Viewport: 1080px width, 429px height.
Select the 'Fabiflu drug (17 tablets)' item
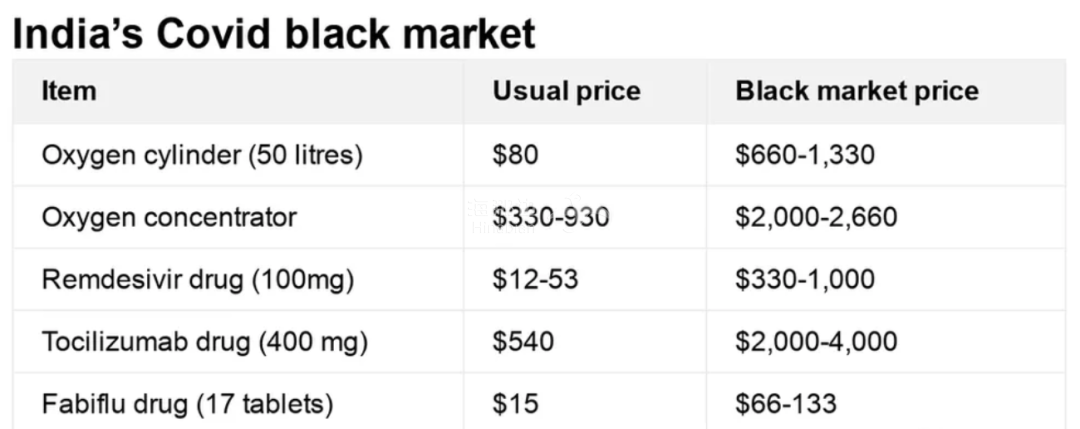tap(187, 404)
